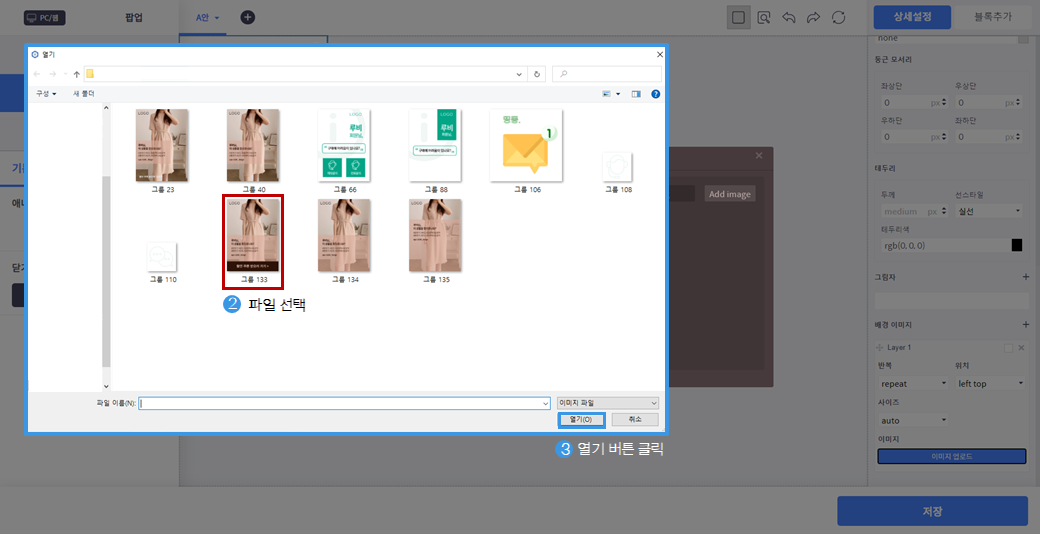The image size is (1040, 534).
Task: Click the 취소 cancel button
Action: point(634,419)
